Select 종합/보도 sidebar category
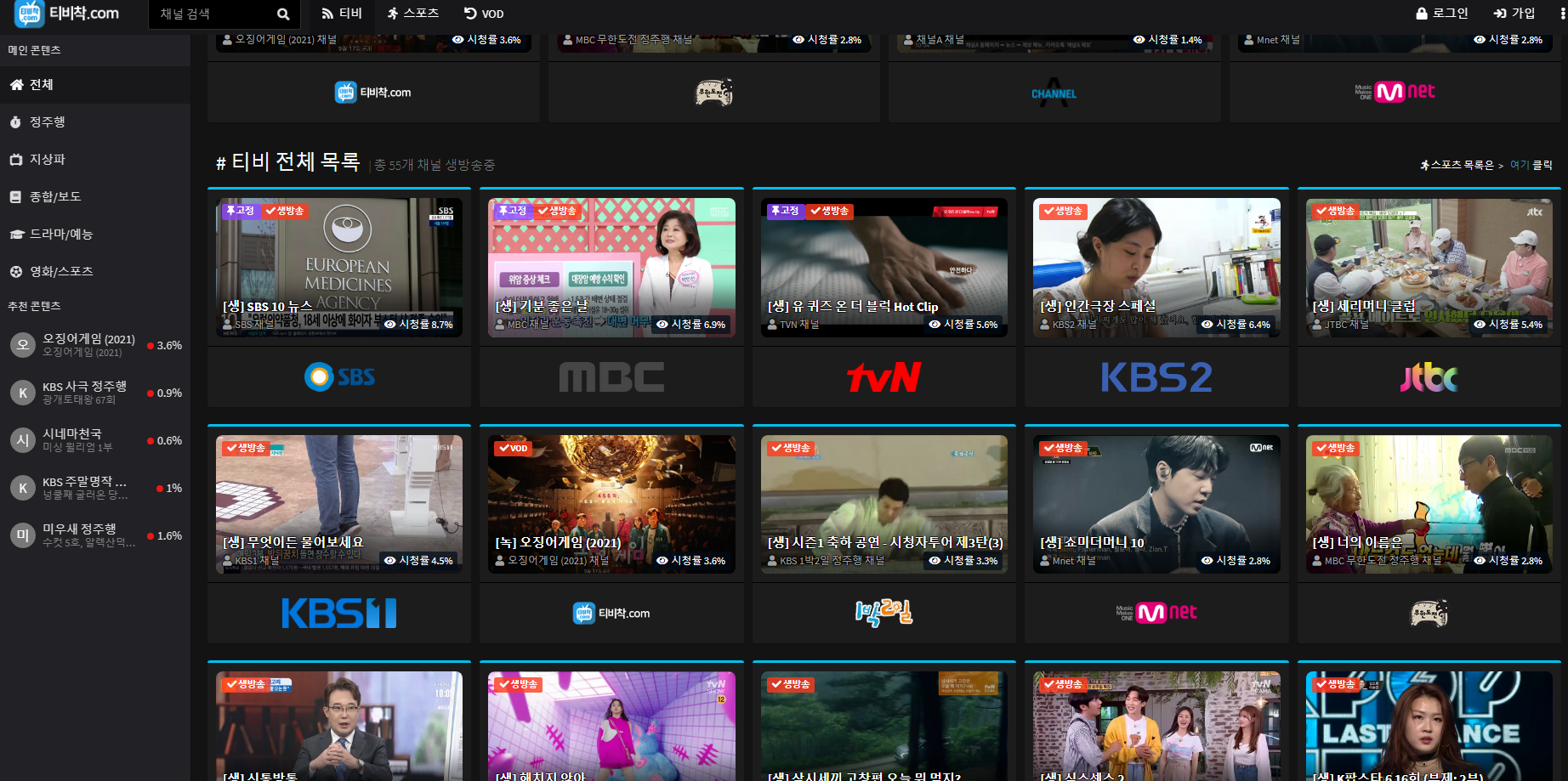 point(95,197)
